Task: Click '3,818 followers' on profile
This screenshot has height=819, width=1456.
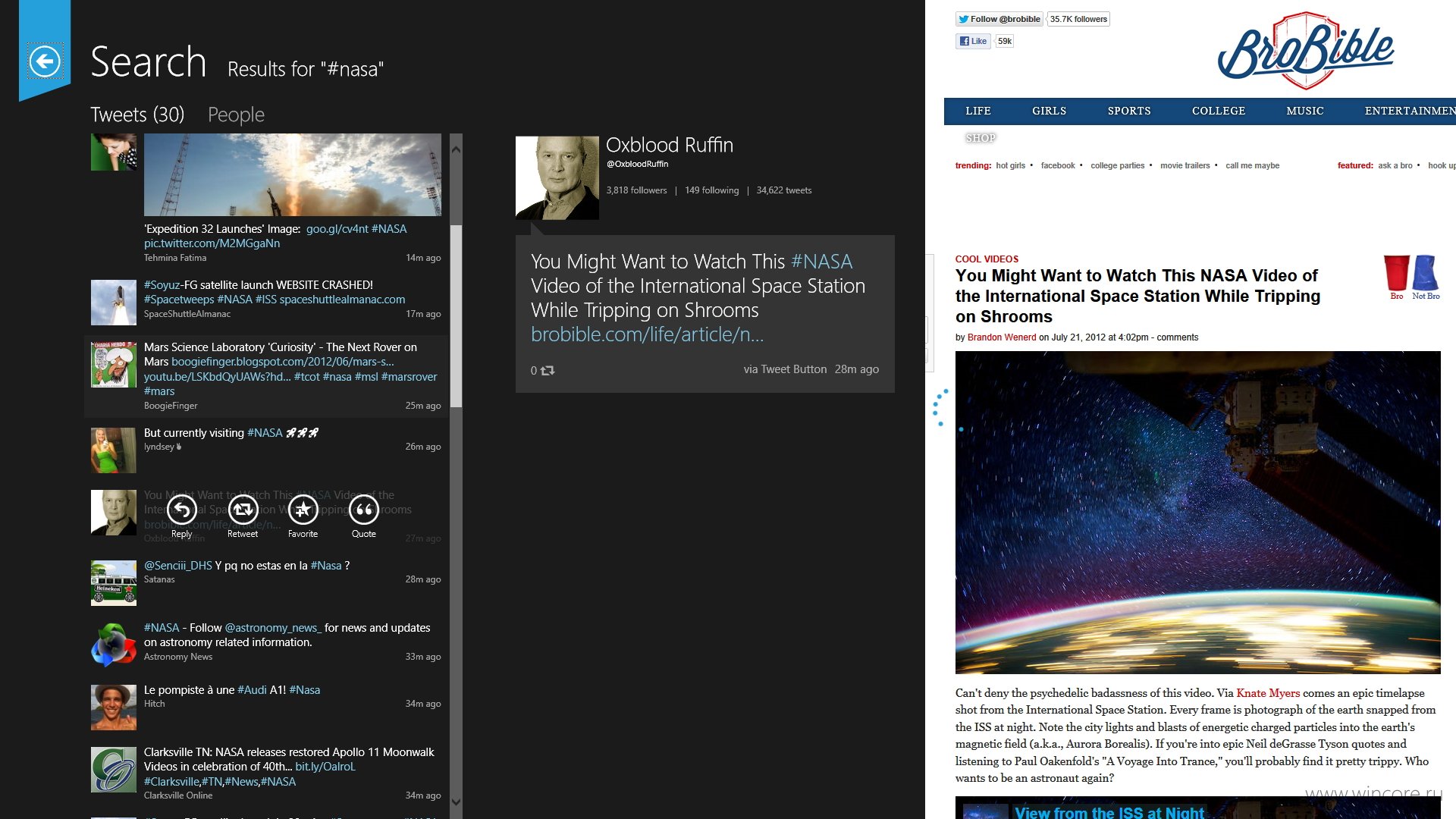Action: [636, 190]
